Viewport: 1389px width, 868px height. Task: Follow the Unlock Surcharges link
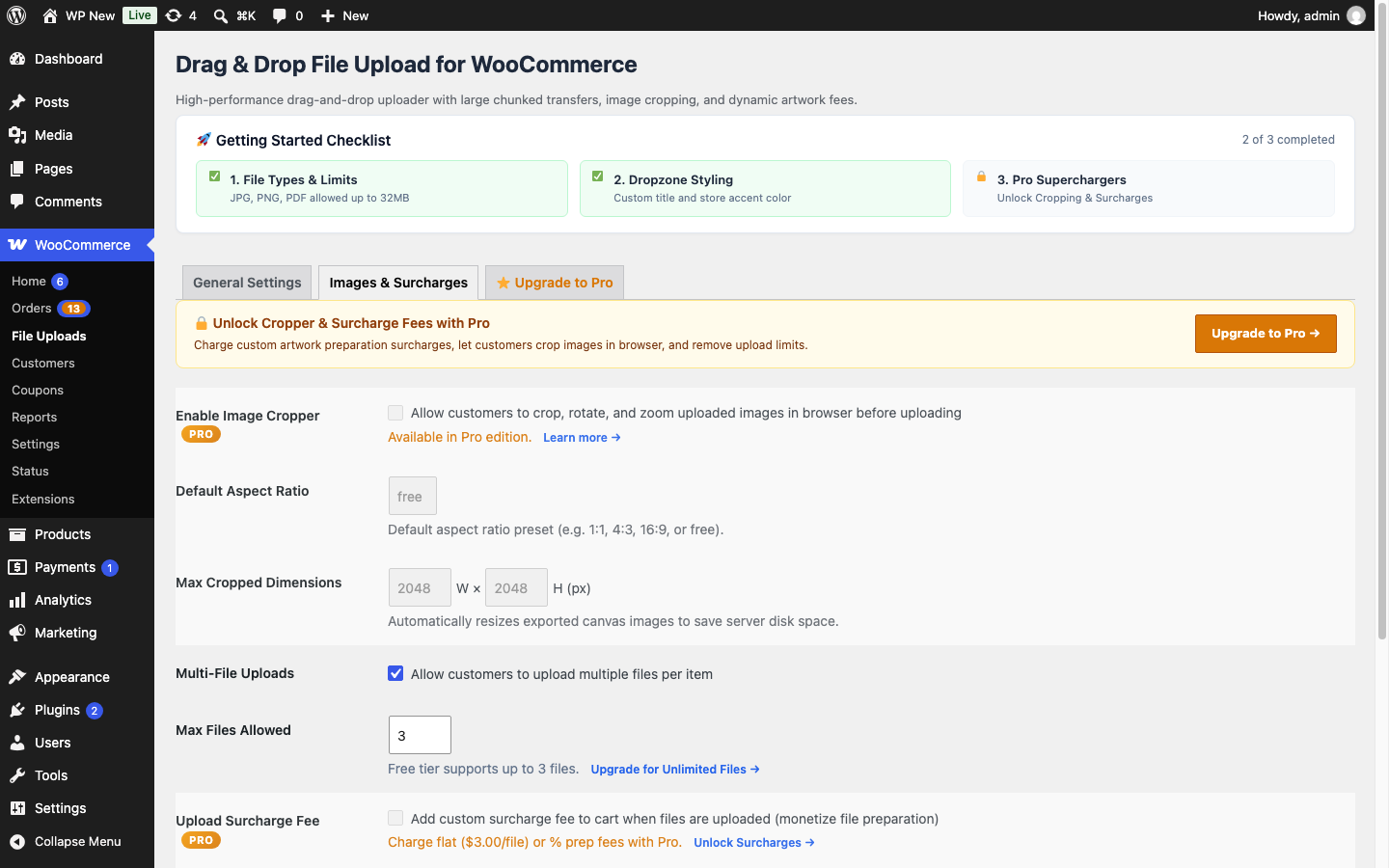click(x=754, y=843)
